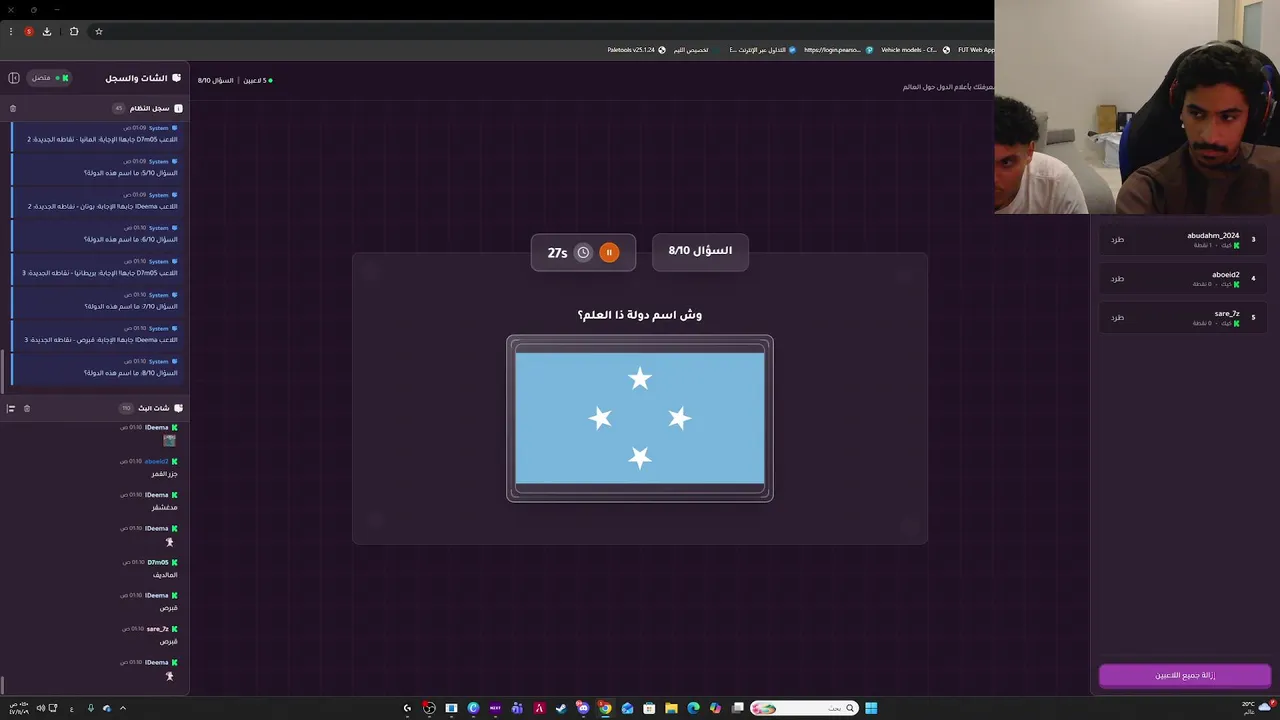Open Paletools v25.1.24 bookmark
The image size is (1280, 720).
tap(637, 50)
